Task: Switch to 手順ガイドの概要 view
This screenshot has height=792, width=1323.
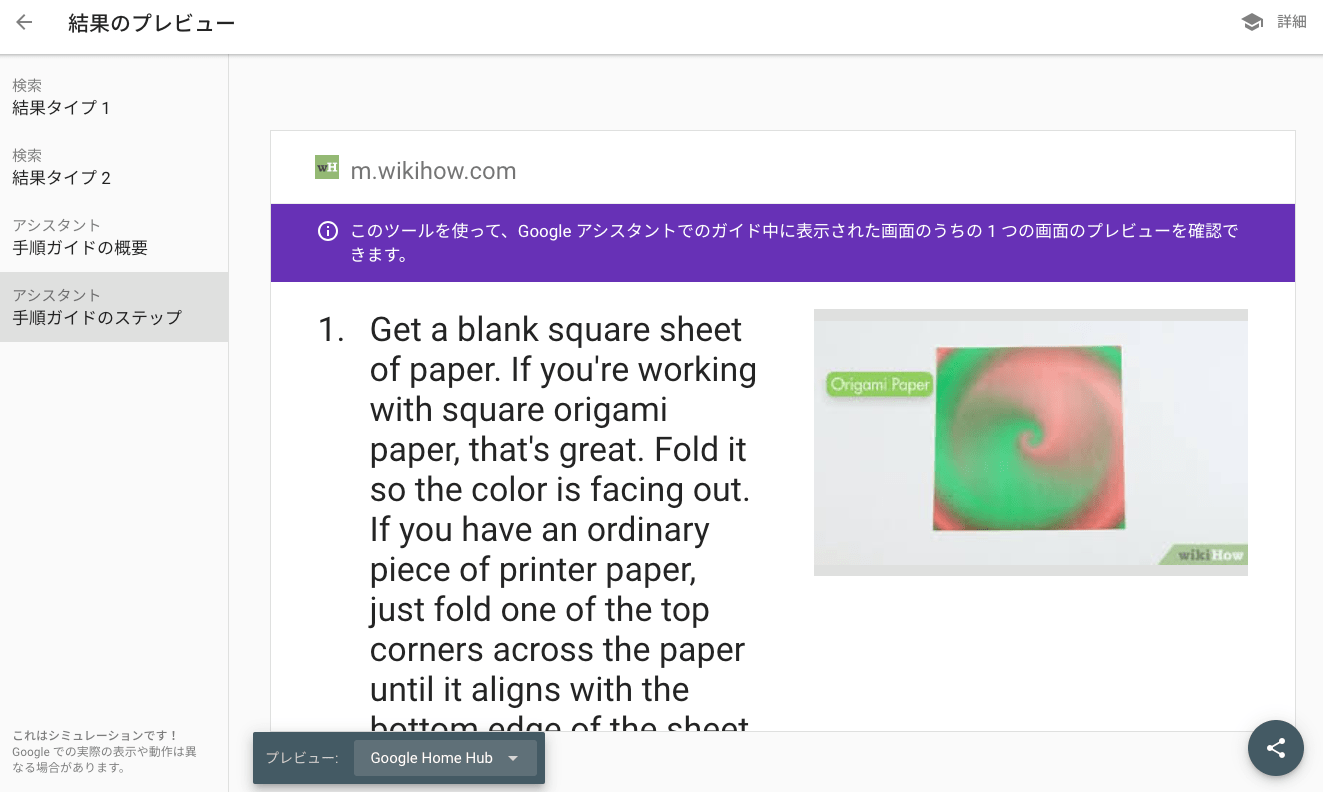Action: tap(80, 237)
